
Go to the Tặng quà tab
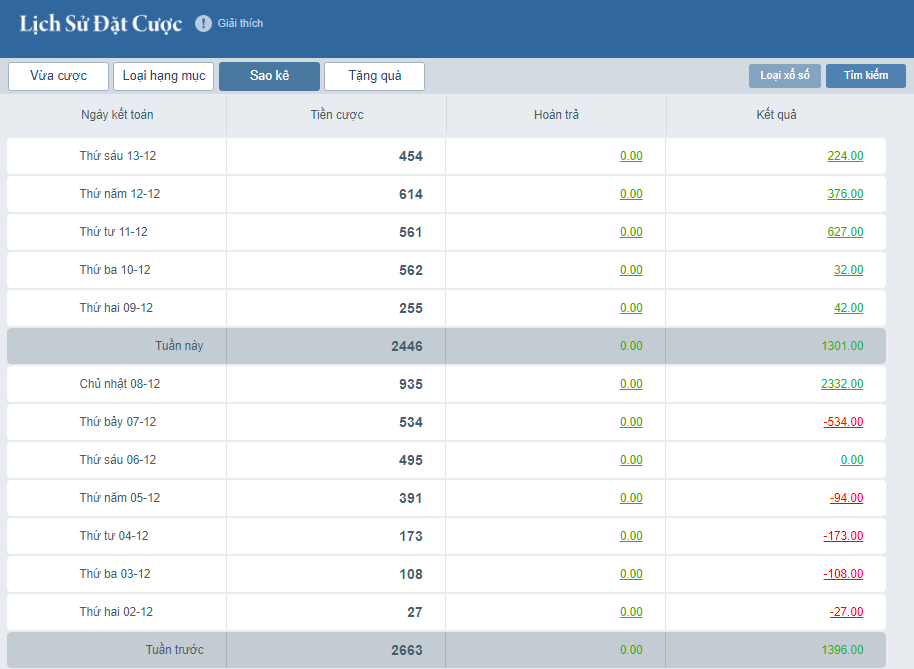coord(374,76)
